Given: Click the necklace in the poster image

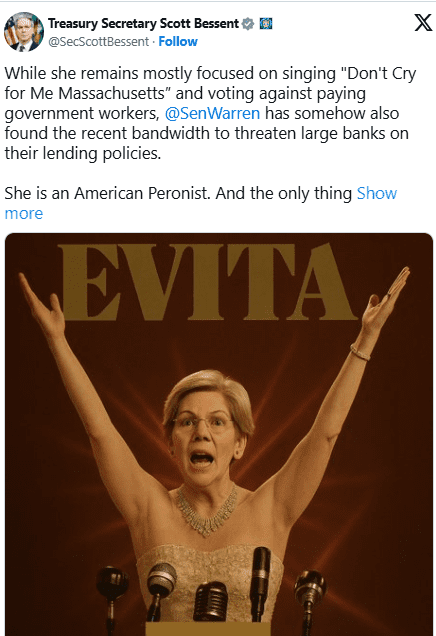Looking at the screenshot, I should (x=207, y=510).
